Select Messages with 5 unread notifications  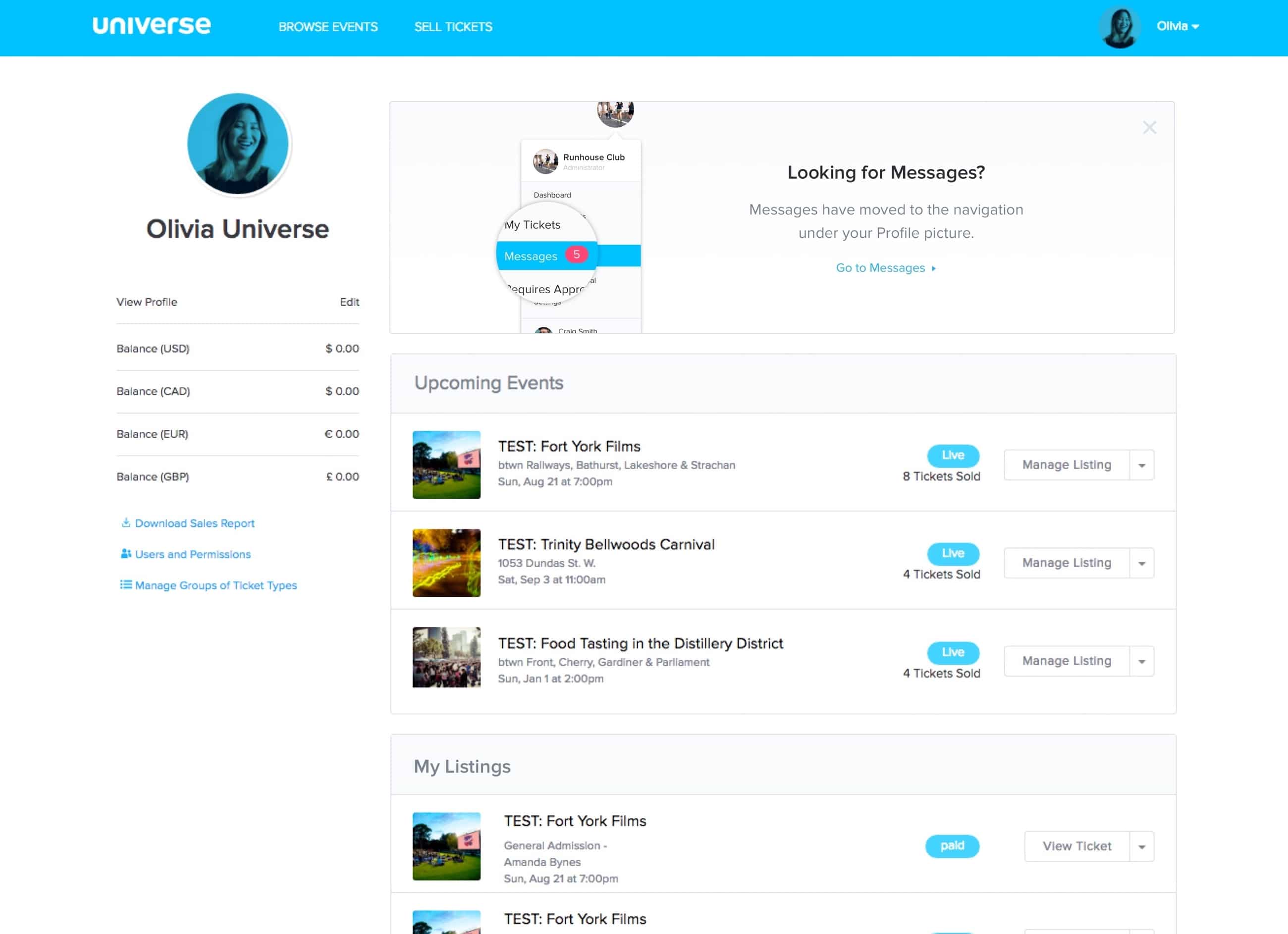pyautogui.click(x=546, y=256)
